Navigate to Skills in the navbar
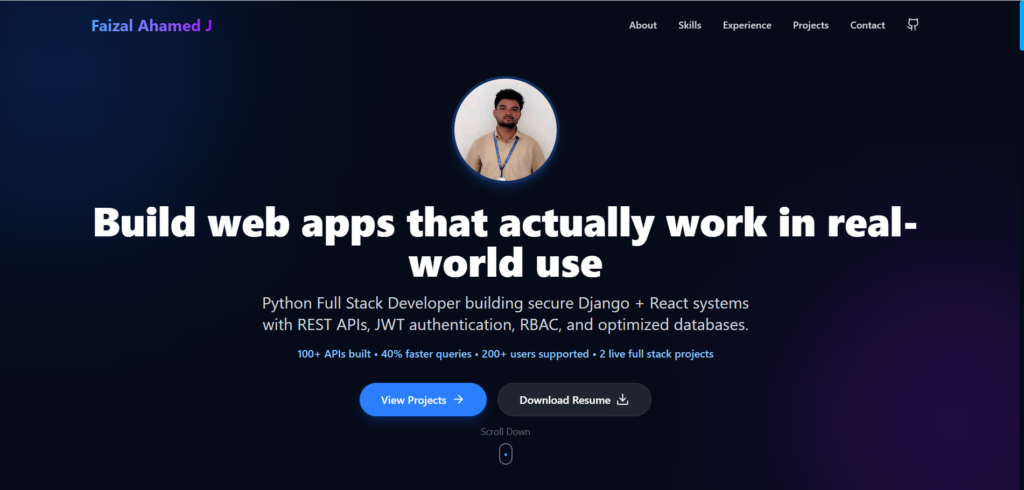This screenshot has height=490, width=1024. point(690,25)
